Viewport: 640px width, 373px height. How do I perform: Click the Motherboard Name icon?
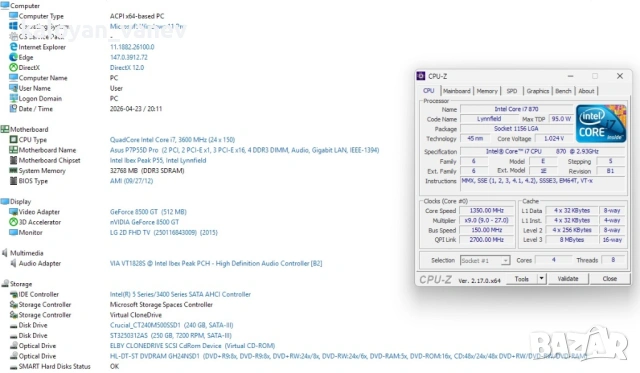point(13,150)
